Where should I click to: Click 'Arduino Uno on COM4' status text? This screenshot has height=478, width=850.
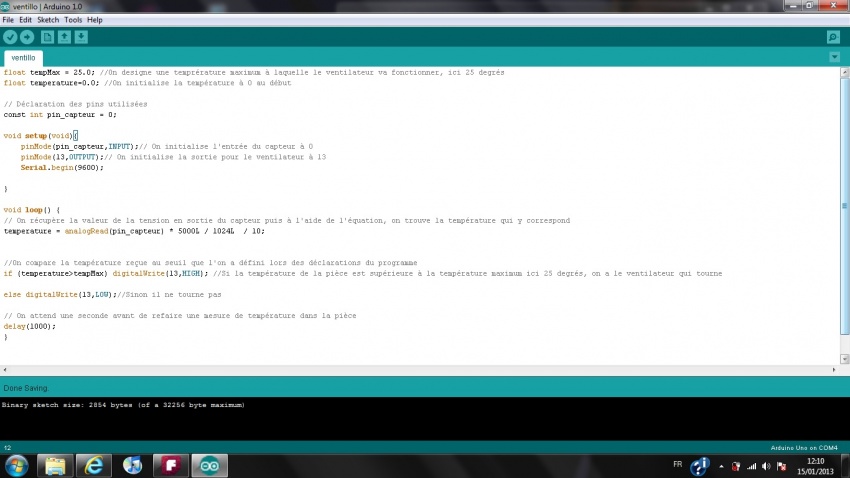coord(804,448)
